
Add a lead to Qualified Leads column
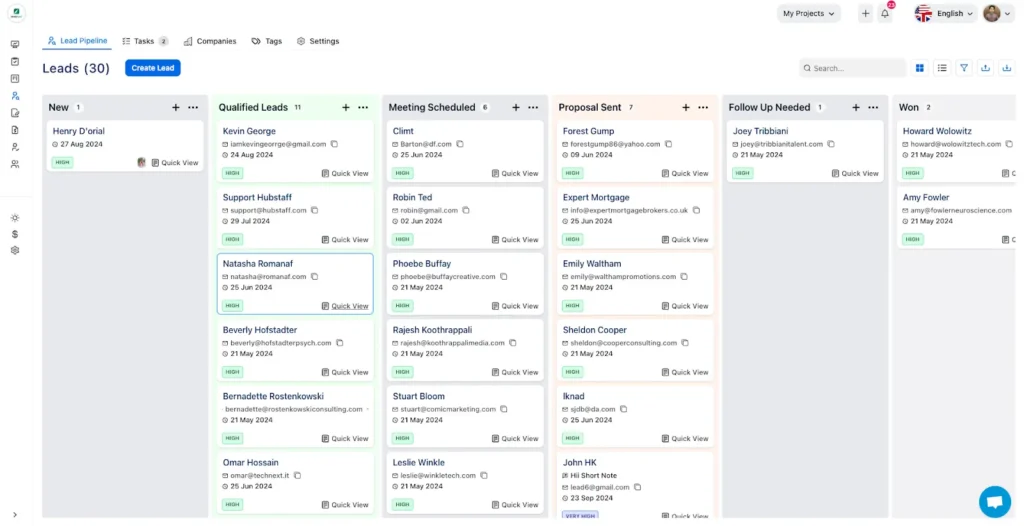(x=345, y=107)
